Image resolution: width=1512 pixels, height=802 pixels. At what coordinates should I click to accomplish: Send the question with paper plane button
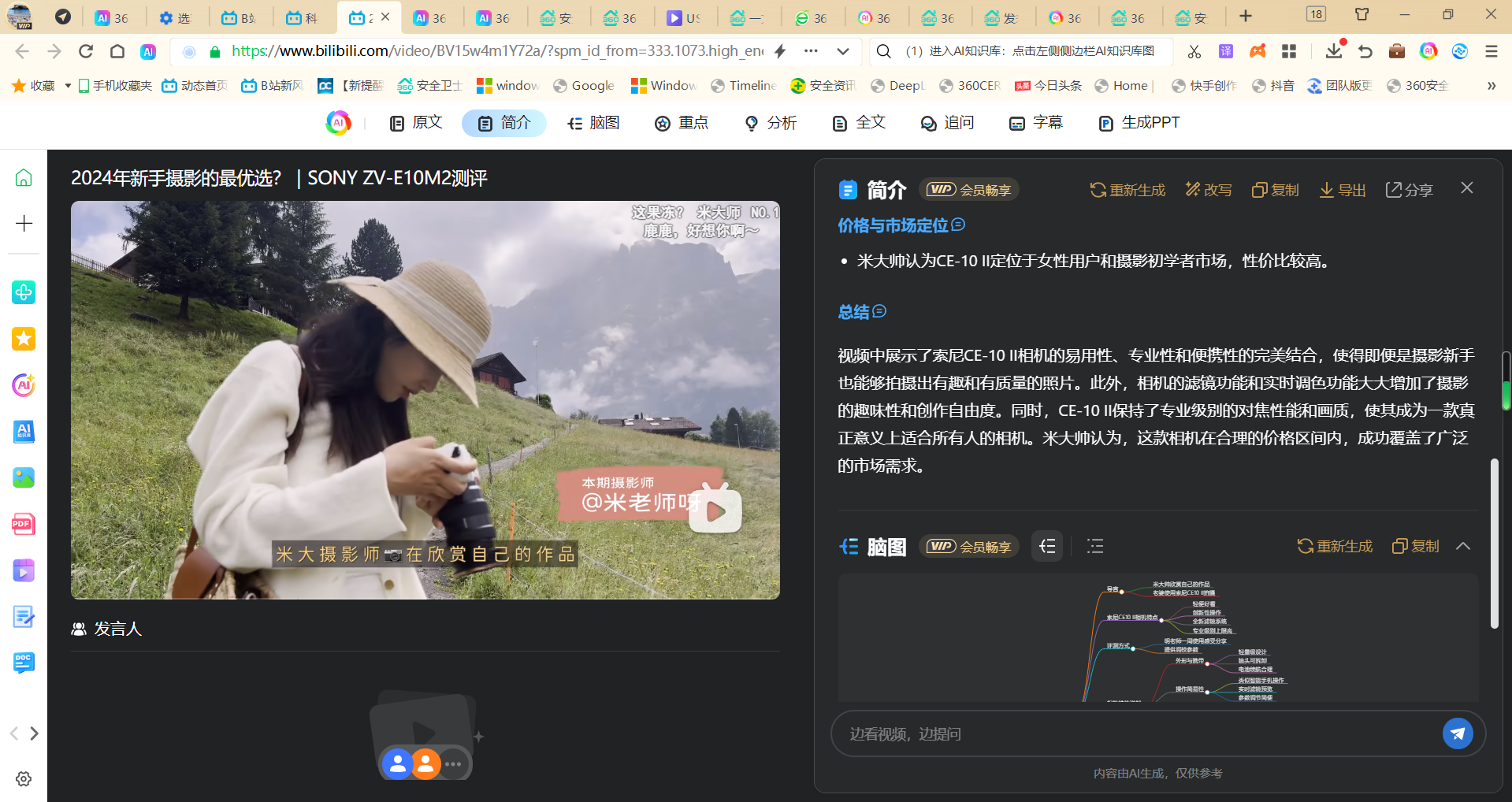1458,734
